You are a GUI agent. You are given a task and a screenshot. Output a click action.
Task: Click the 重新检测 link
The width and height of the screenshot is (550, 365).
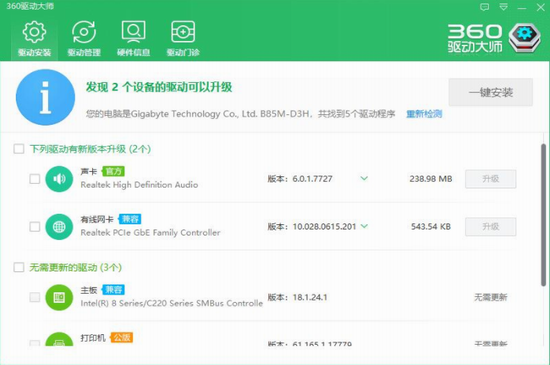[424, 114]
